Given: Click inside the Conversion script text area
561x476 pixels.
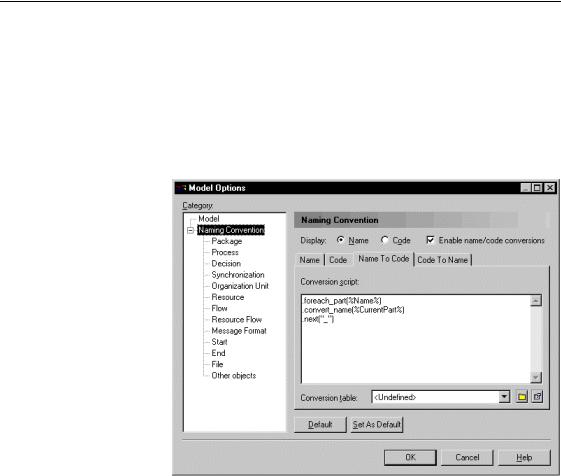Looking at the screenshot, I should click(416, 339).
